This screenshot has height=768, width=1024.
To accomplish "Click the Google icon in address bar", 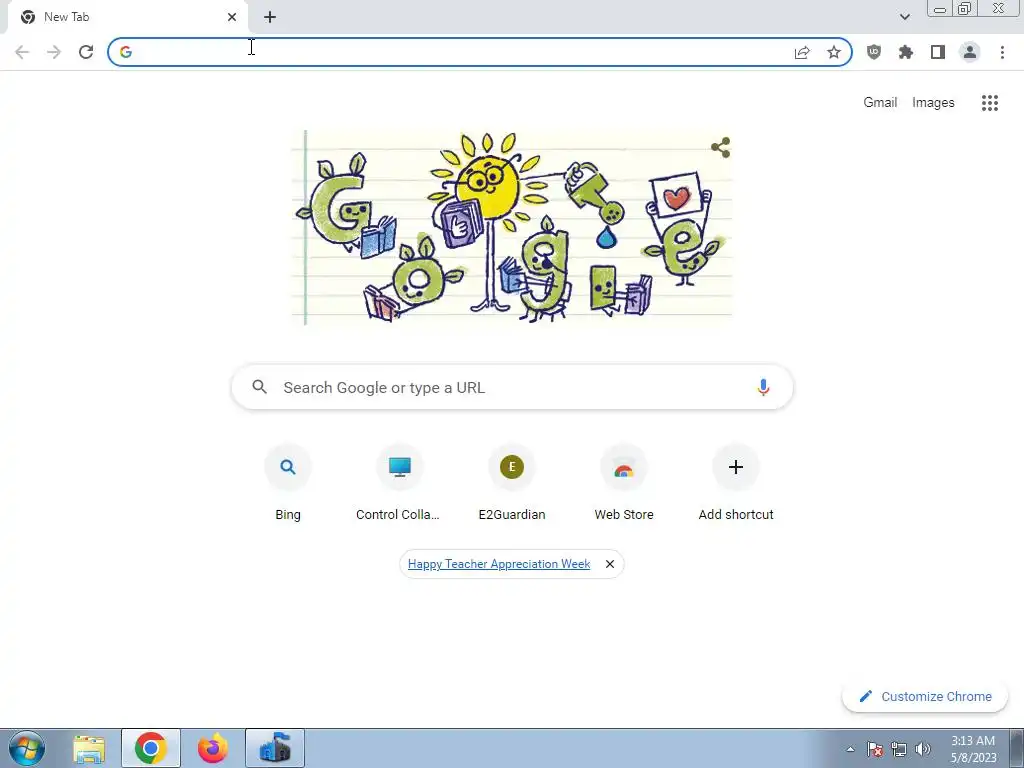I will (126, 52).
